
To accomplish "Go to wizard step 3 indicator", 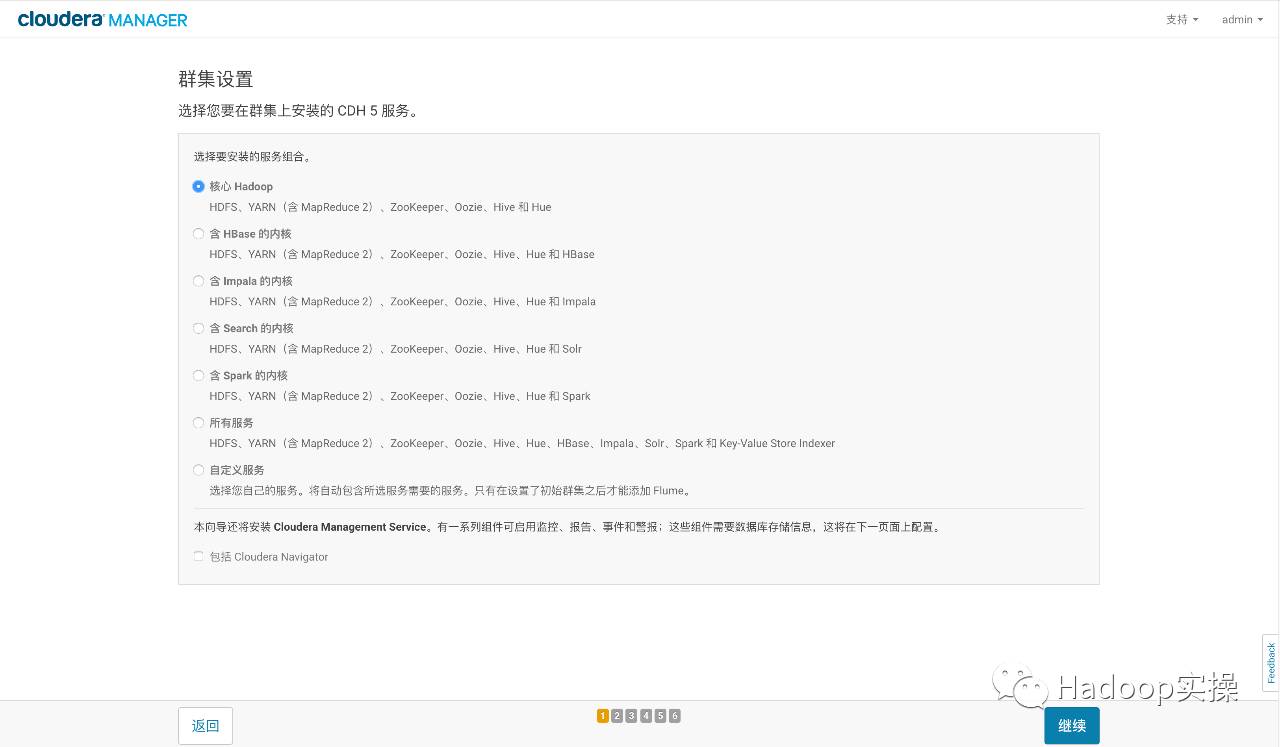I will [x=631, y=716].
